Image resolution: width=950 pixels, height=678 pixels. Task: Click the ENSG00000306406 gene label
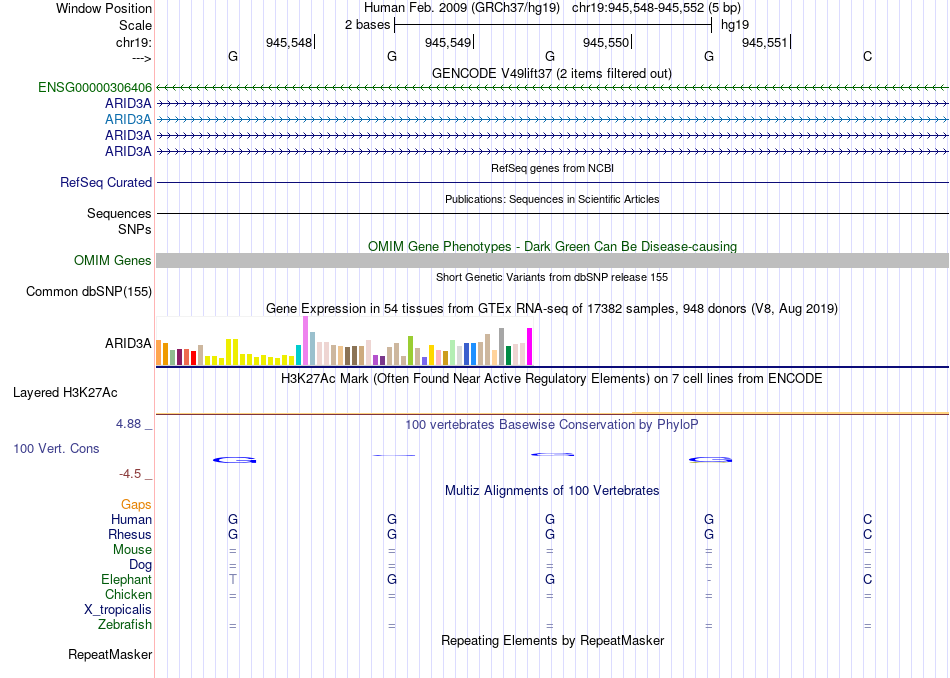tap(95, 87)
